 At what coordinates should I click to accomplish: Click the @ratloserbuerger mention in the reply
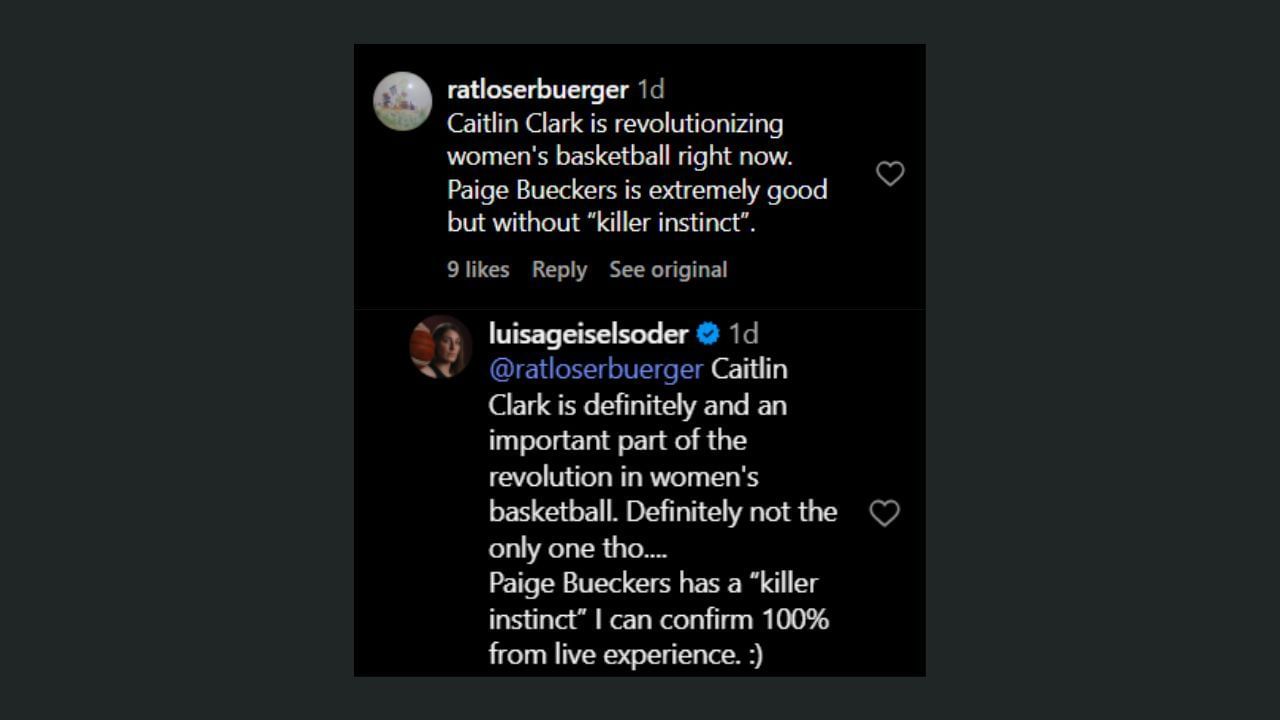coord(595,369)
